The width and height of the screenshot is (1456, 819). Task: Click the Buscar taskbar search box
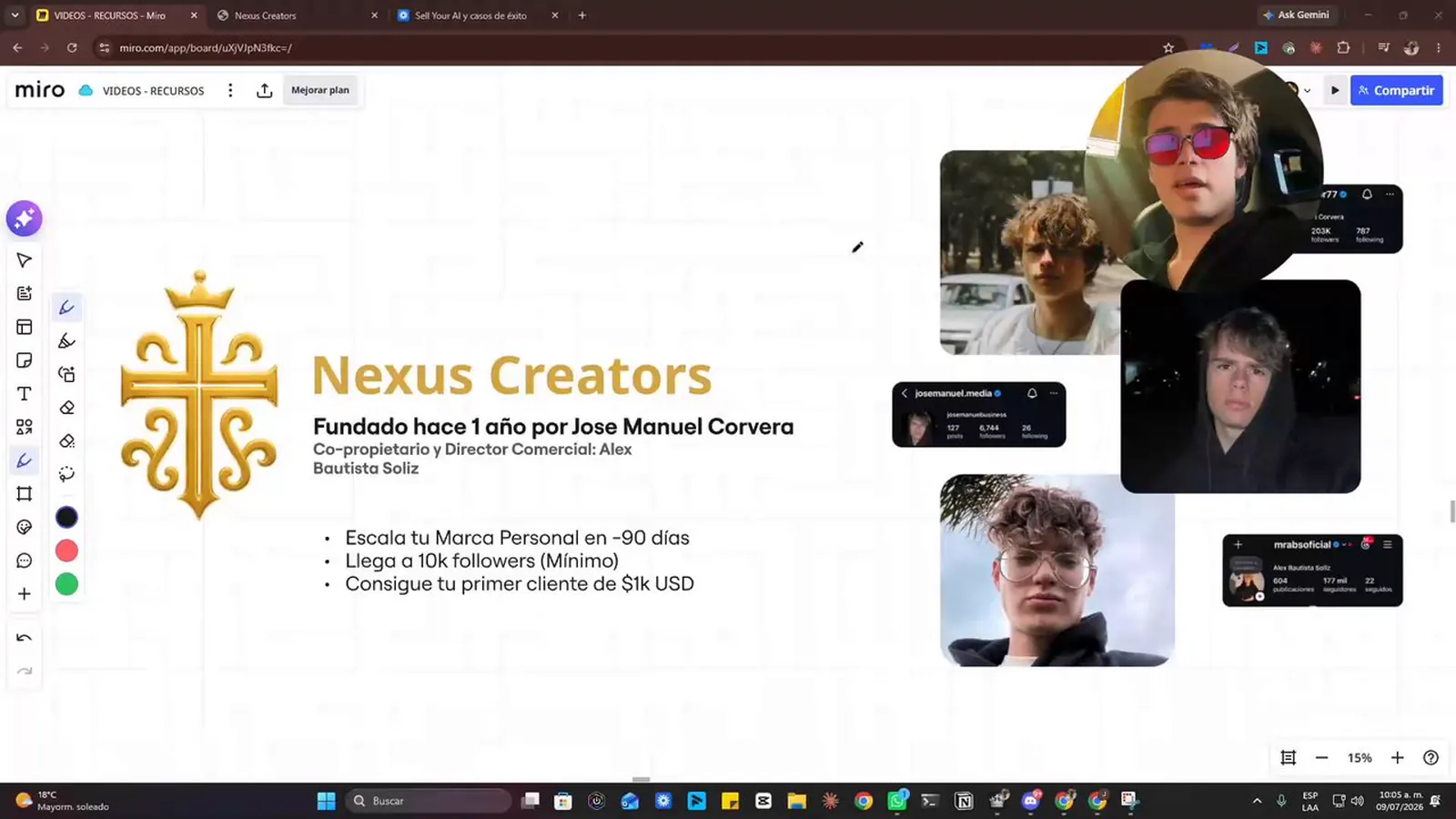[x=429, y=801]
